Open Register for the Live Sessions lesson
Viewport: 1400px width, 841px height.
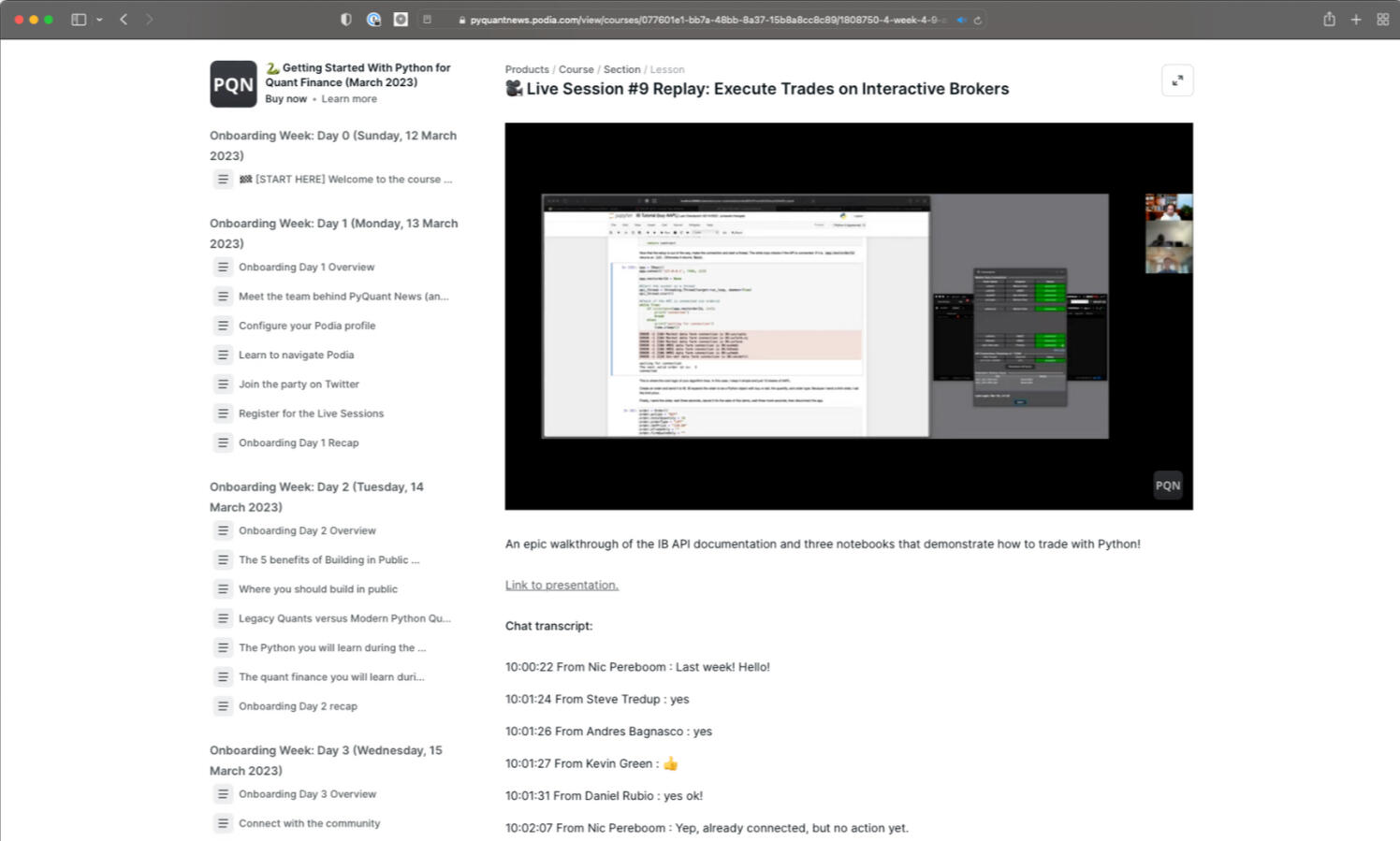pos(311,413)
